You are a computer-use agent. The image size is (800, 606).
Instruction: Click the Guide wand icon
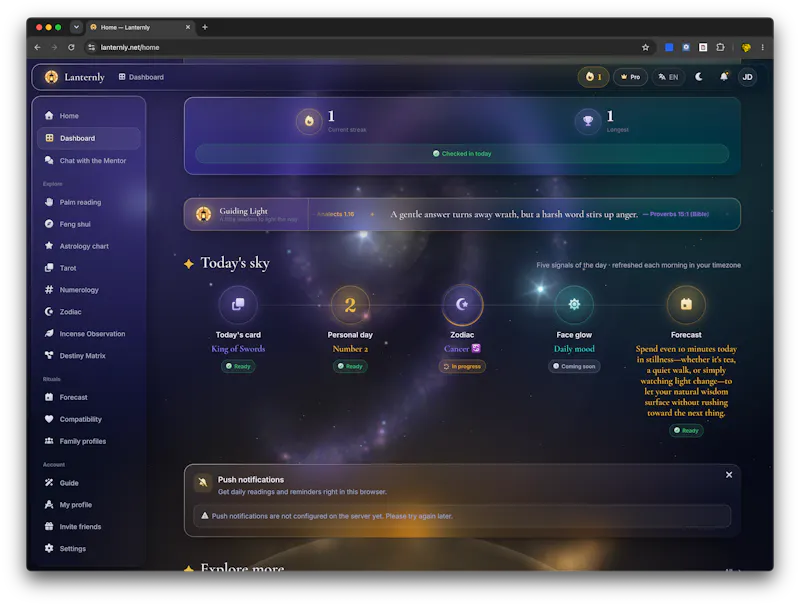49,483
